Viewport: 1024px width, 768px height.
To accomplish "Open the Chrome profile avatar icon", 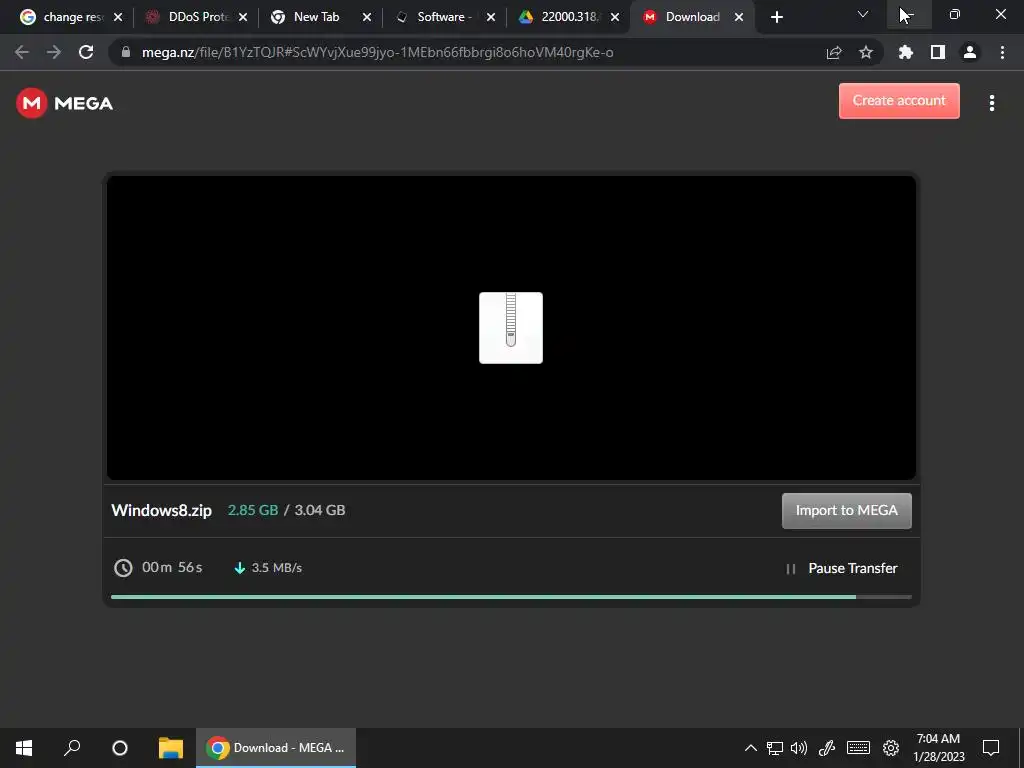I will click(x=970, y=52).
